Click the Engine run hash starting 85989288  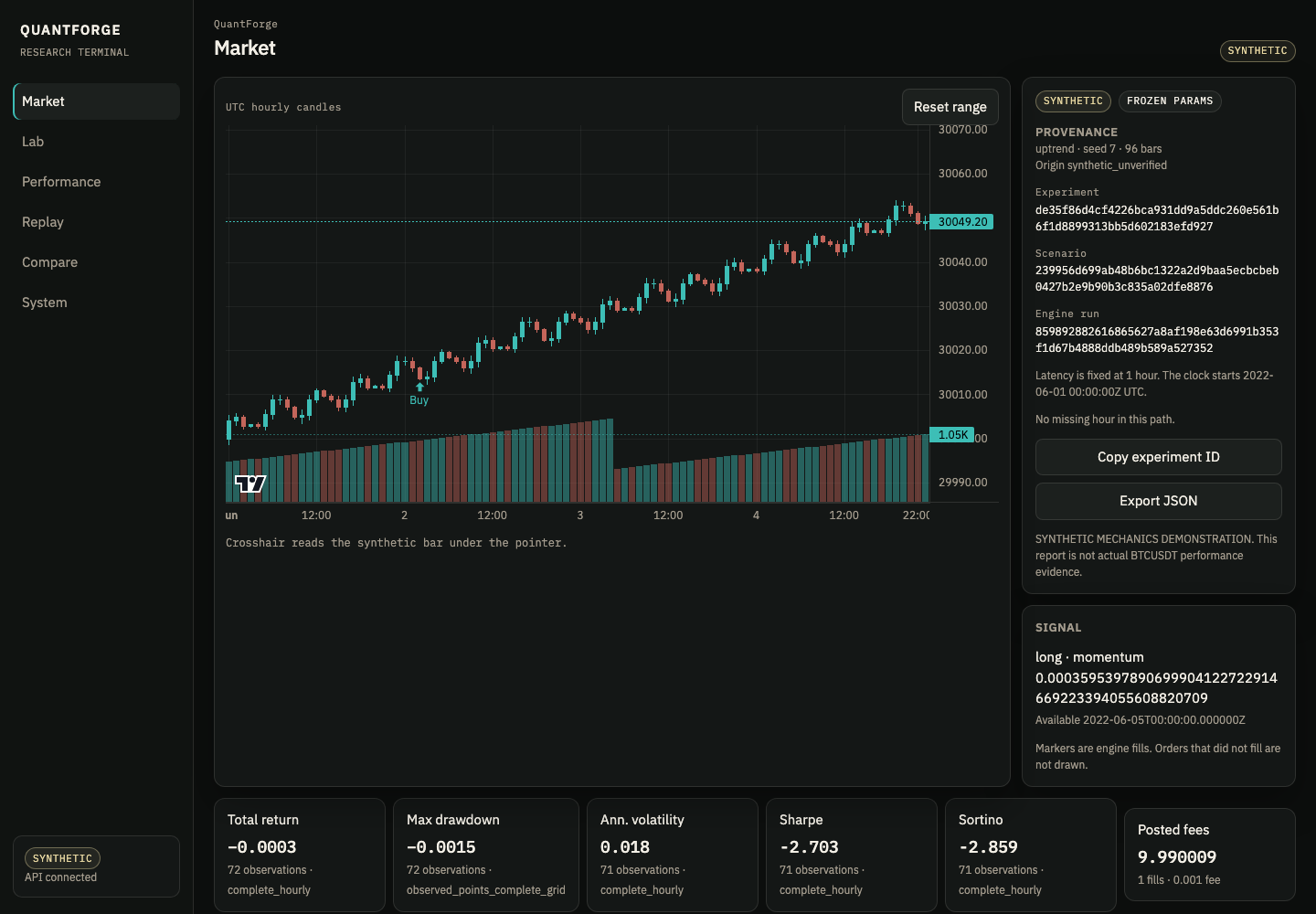[1157, 340]
